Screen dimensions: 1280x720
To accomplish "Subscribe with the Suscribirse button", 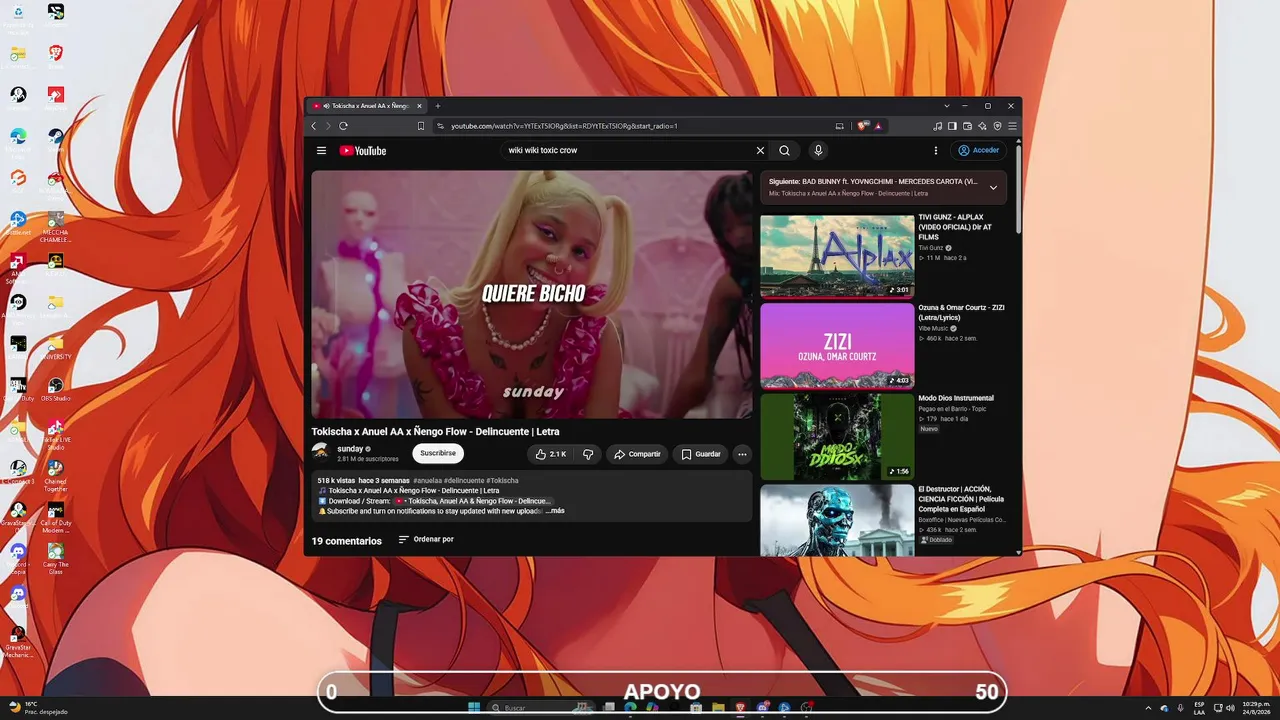I will click(438, 453).
